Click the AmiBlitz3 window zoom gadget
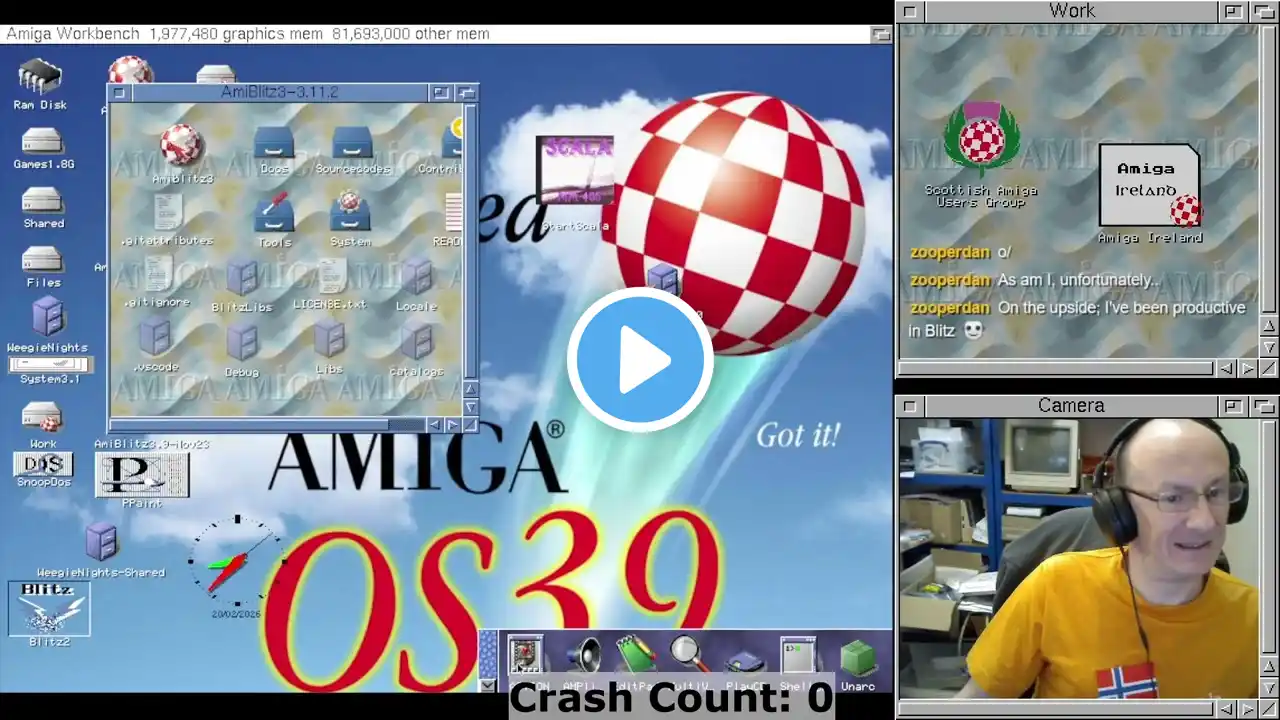Screen dimensions: 1280x720 point(440,93)
